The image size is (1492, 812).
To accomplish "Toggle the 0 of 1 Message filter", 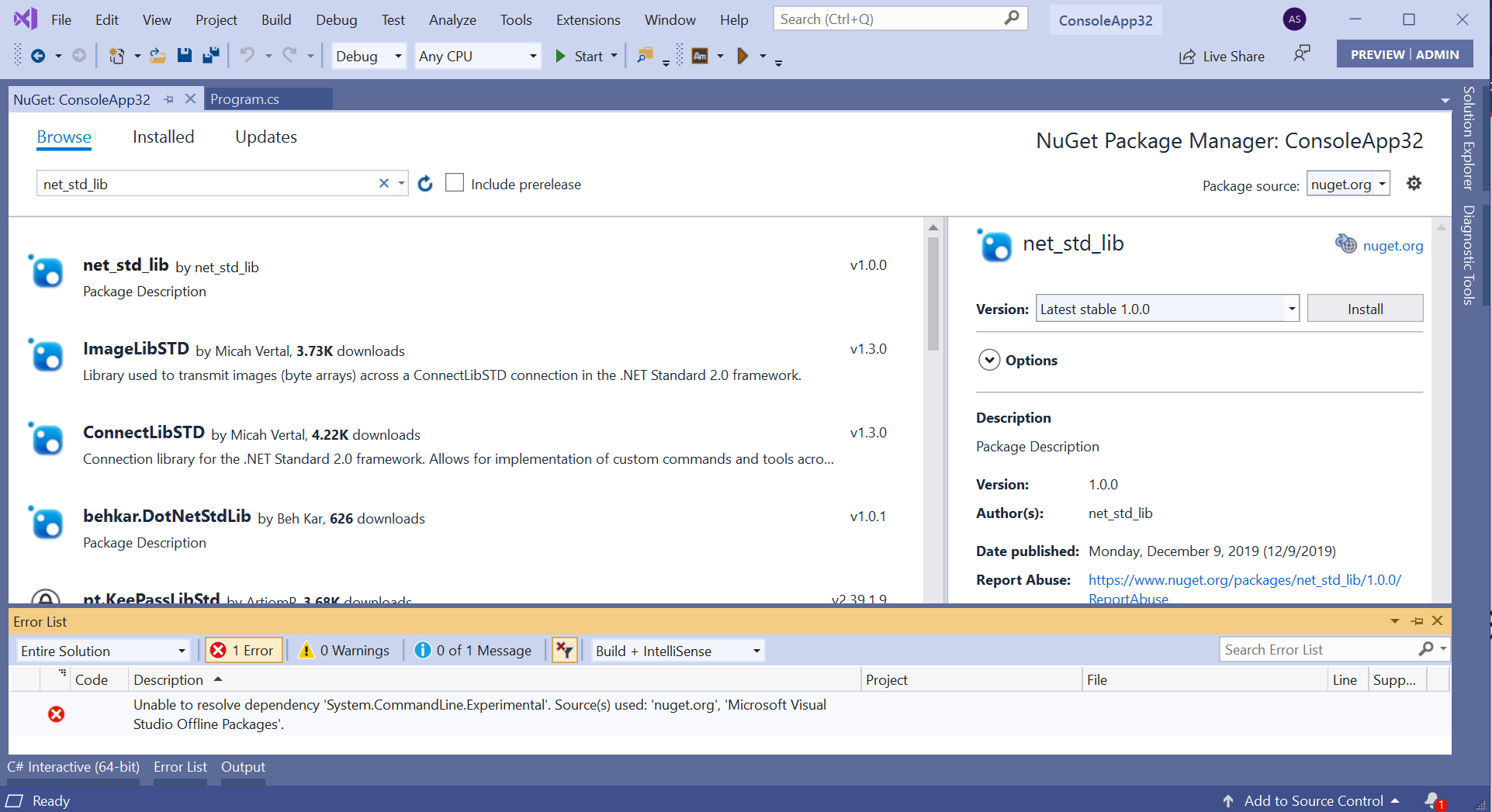I will point(473,650).
